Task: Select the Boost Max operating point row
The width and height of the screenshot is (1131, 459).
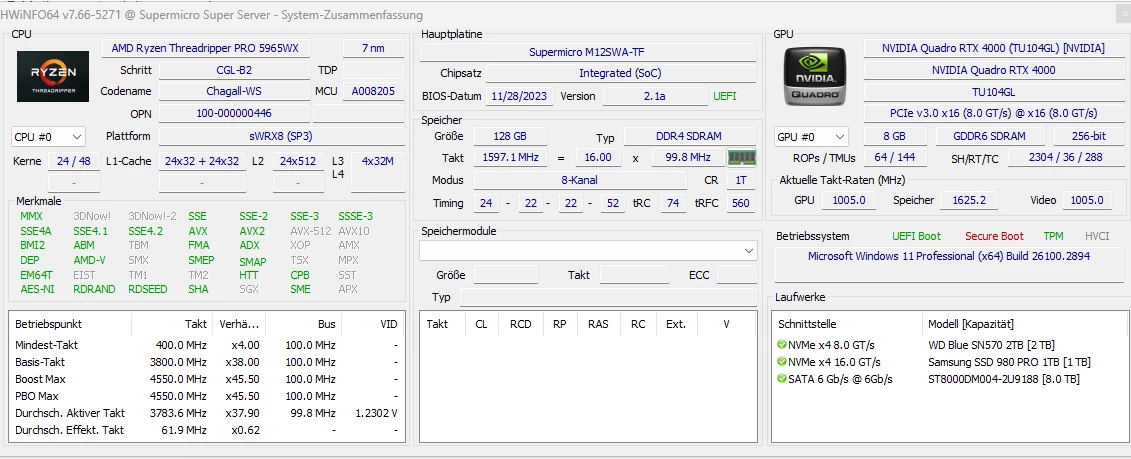Action: coord(206,379)
